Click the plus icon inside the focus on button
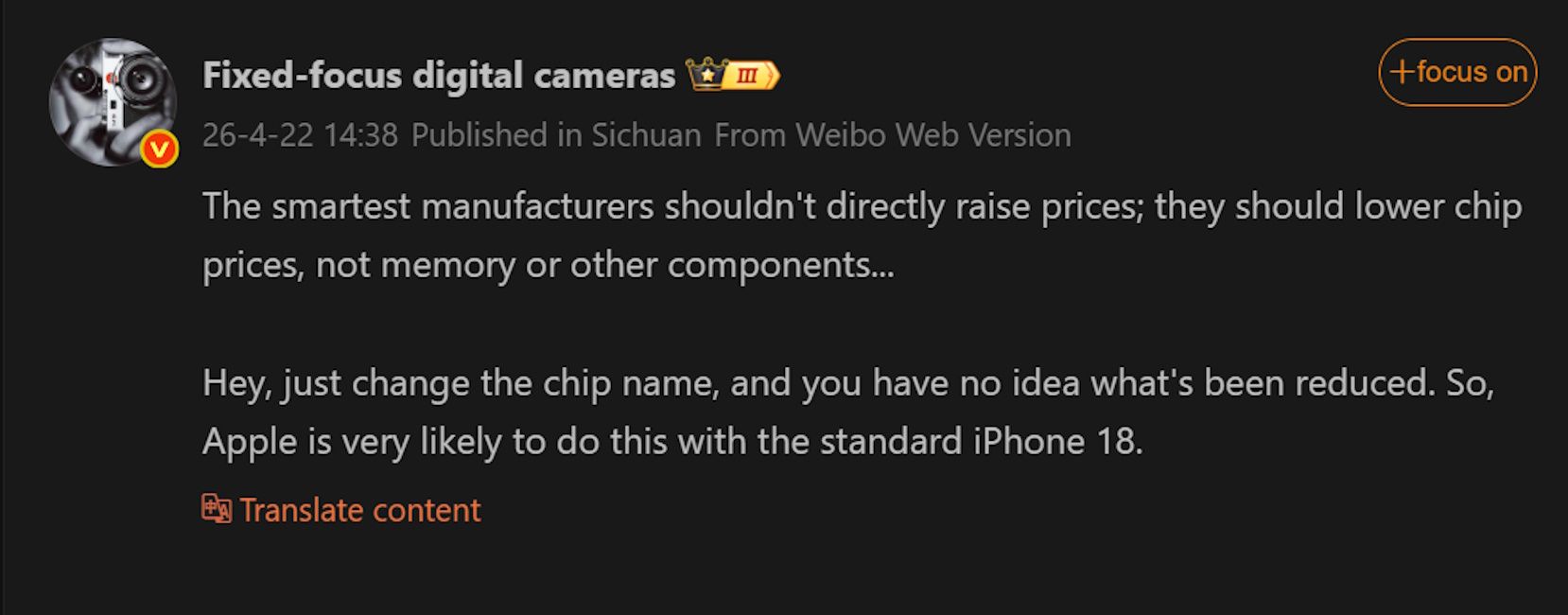Screen dimensions: 1568x615 click(x=1404, y=71)
